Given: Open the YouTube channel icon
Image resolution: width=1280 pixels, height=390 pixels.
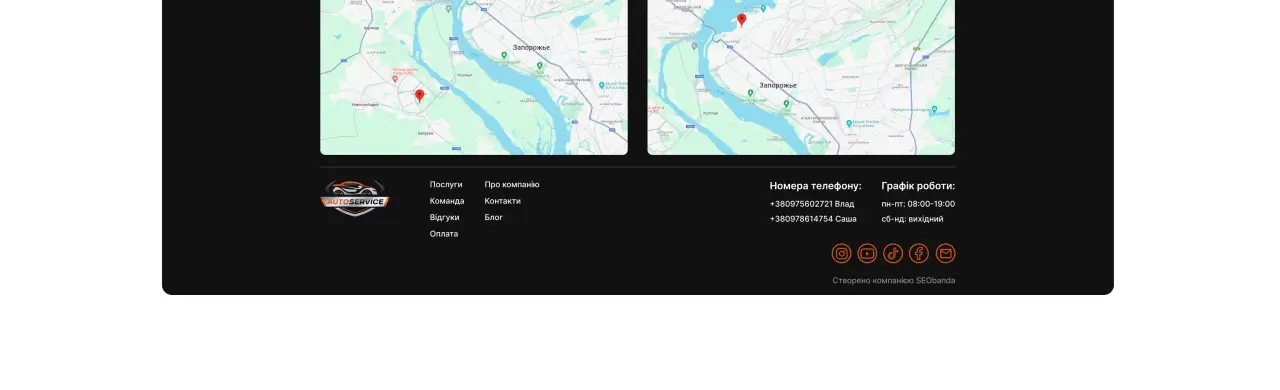Looking at the screenshot, I should pyautogui.click(x=867, y=254).
